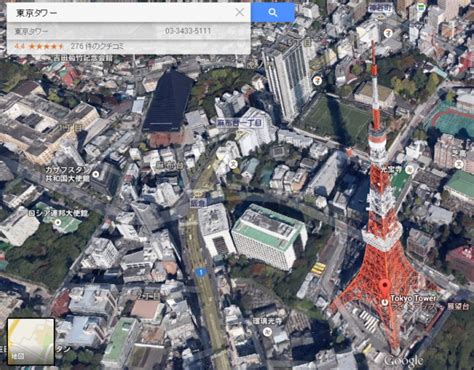Click the 神谷町 station label
The height and width of the screenshot is (370, 474).
(x=379, y=7)
